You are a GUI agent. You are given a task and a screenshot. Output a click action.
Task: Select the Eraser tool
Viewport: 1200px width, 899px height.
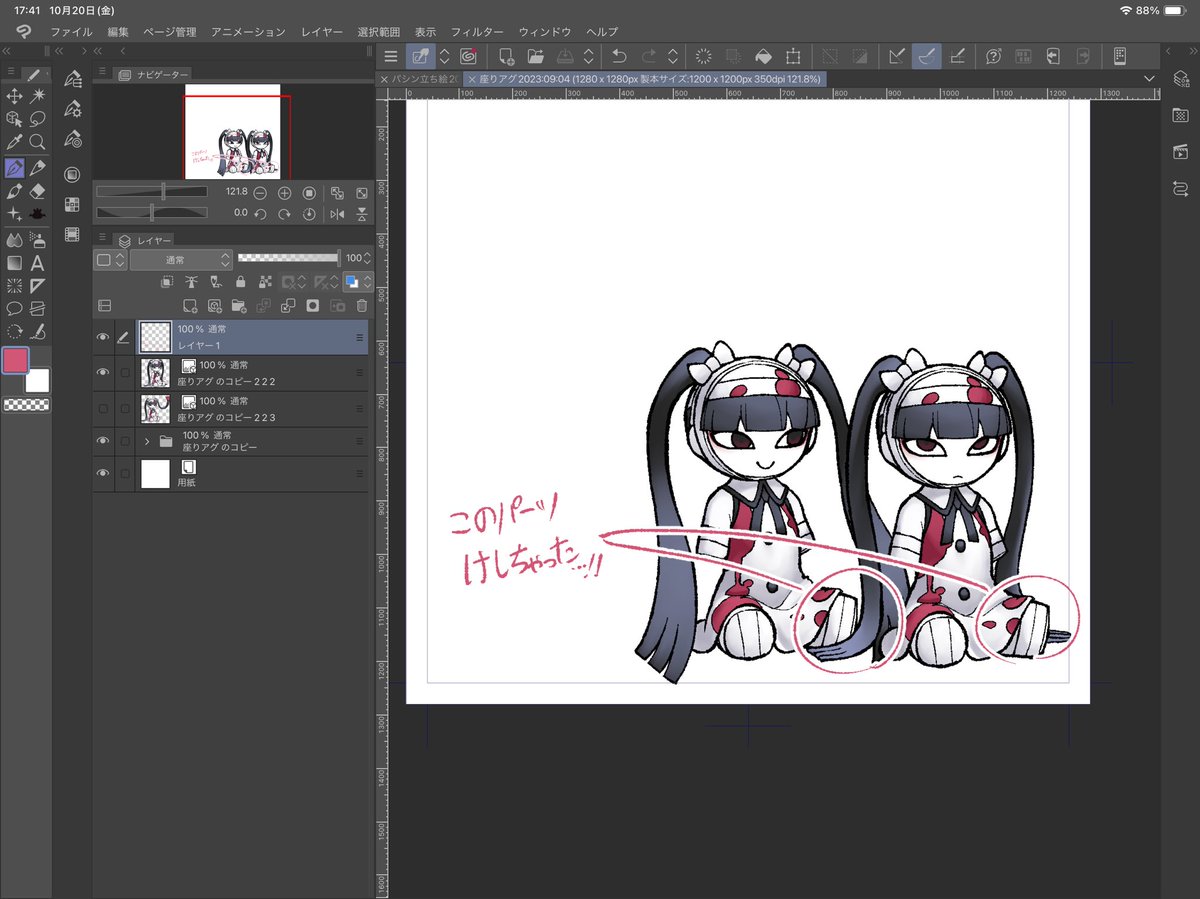click(x=38, y=191)
